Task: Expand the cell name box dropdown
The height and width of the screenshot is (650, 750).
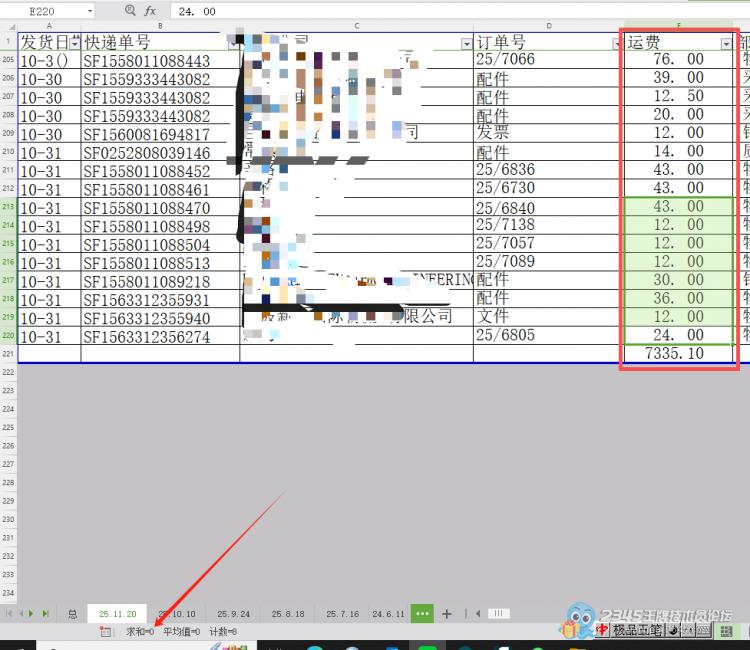Action: click(x=89, y=10)
